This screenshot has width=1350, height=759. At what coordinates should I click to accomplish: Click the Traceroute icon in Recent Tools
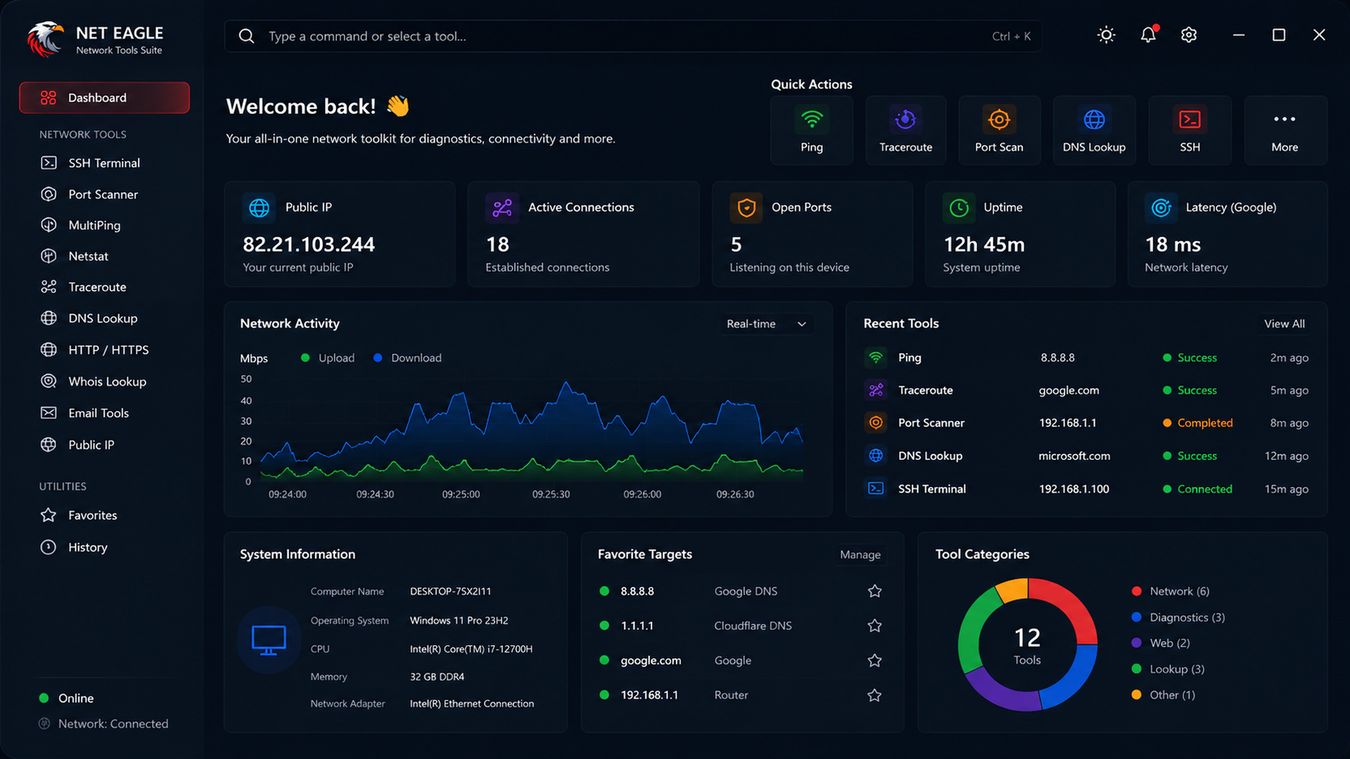pyautogui.click(x=876, y=390)
